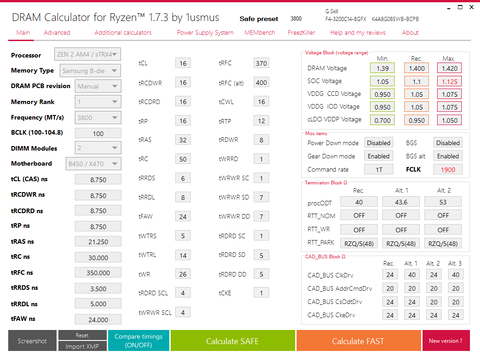Screen dimensions: 480x361
Task: Click procODT Rec value 40
Action: point(359,202)
